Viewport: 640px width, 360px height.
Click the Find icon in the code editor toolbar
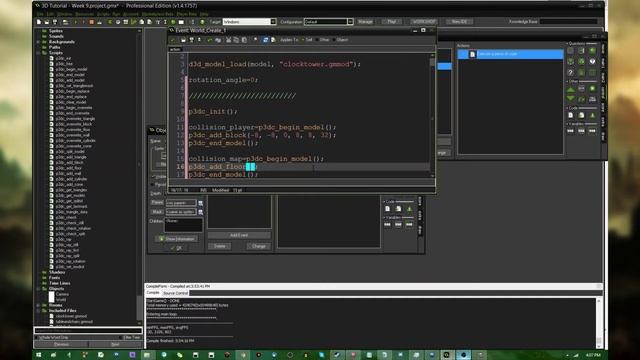256,40
